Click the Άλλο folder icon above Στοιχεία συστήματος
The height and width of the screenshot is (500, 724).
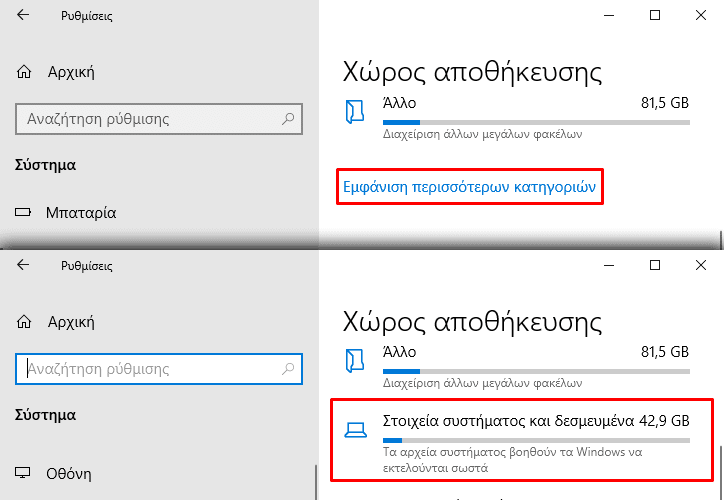pos(355,361)
